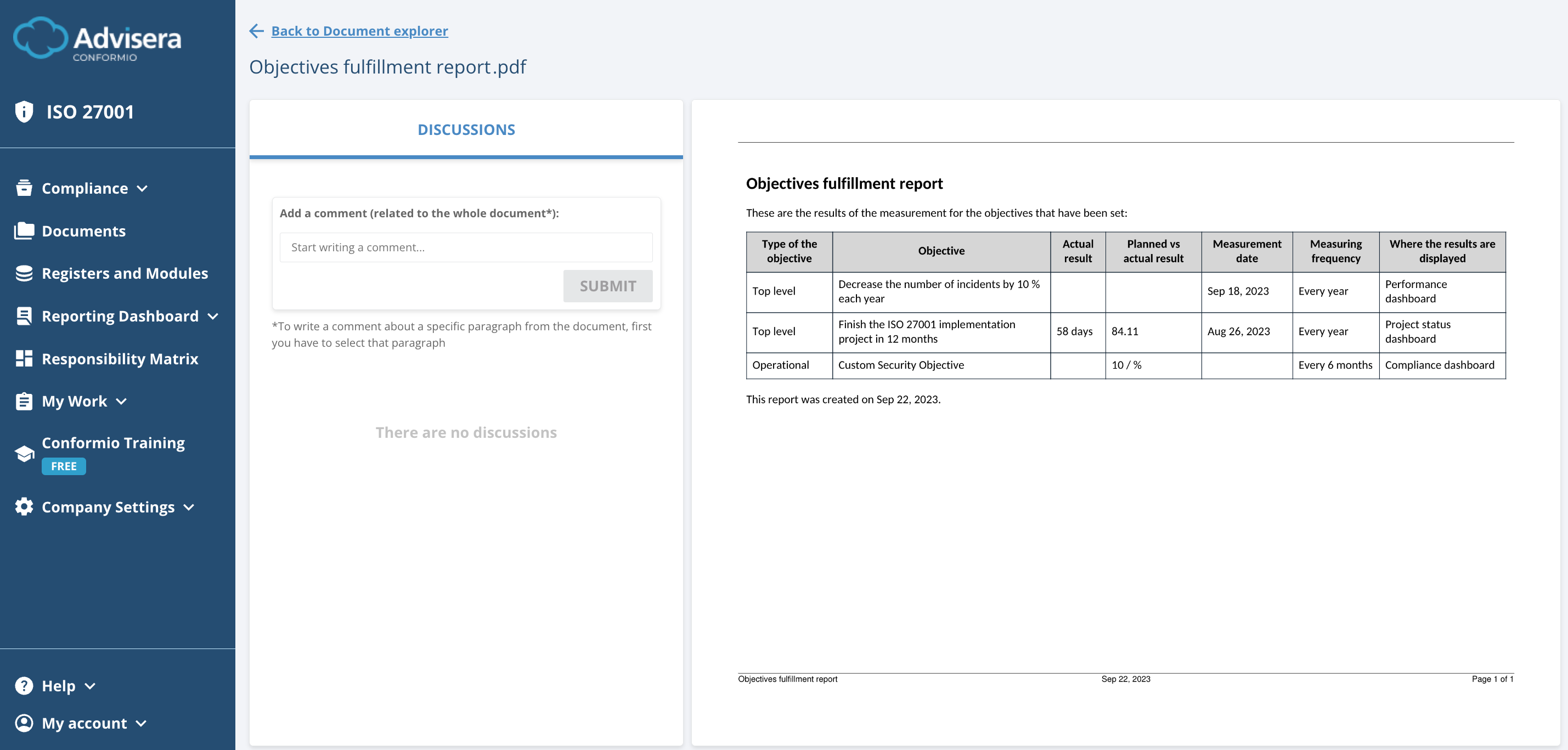This screenshot has height=750, width=1568.
Task: Click the My account person icon
Action: point(23,723)
